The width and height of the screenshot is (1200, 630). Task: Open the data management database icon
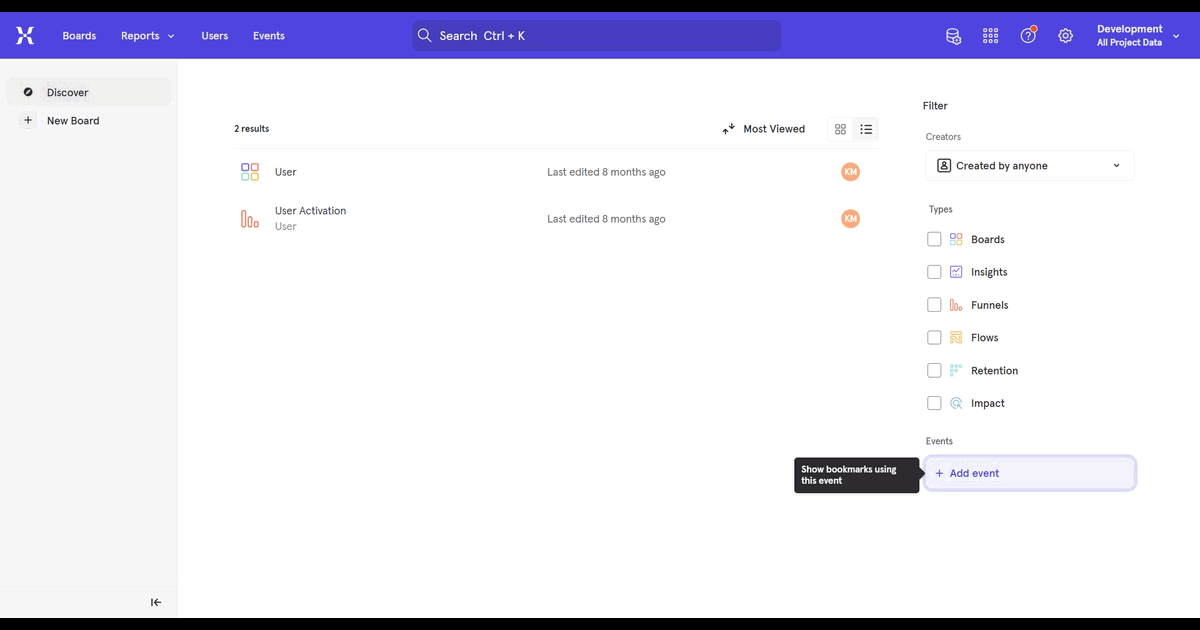(x=954, y=36)
